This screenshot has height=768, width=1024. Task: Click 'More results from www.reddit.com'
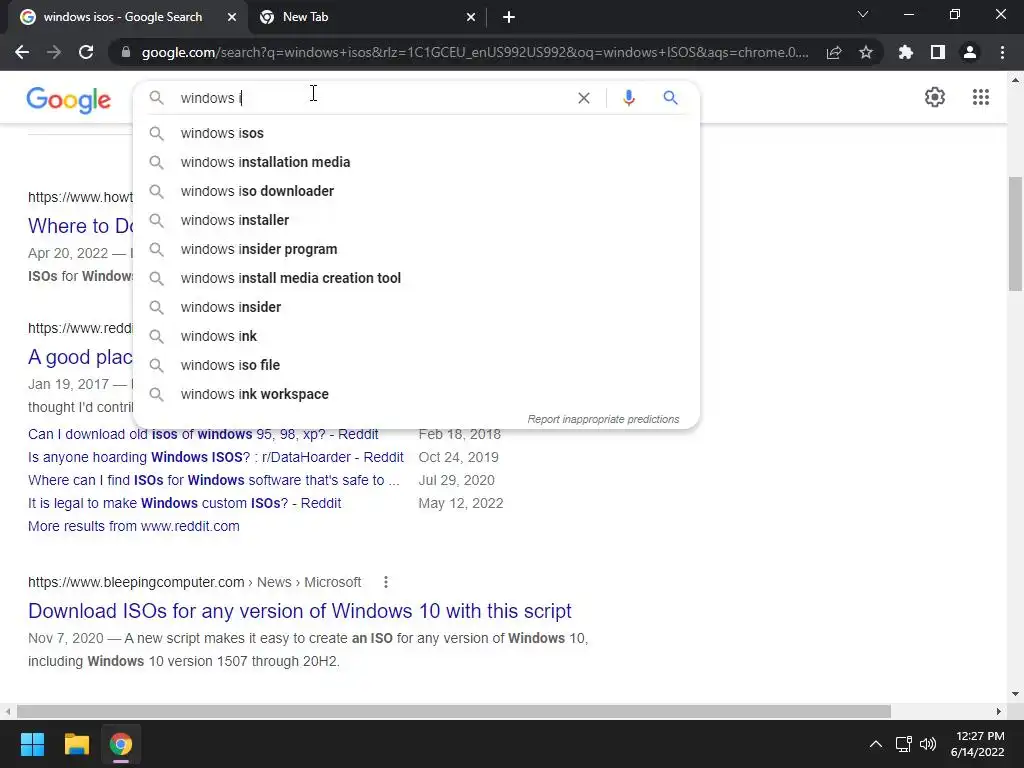click(x=134, y=526)
